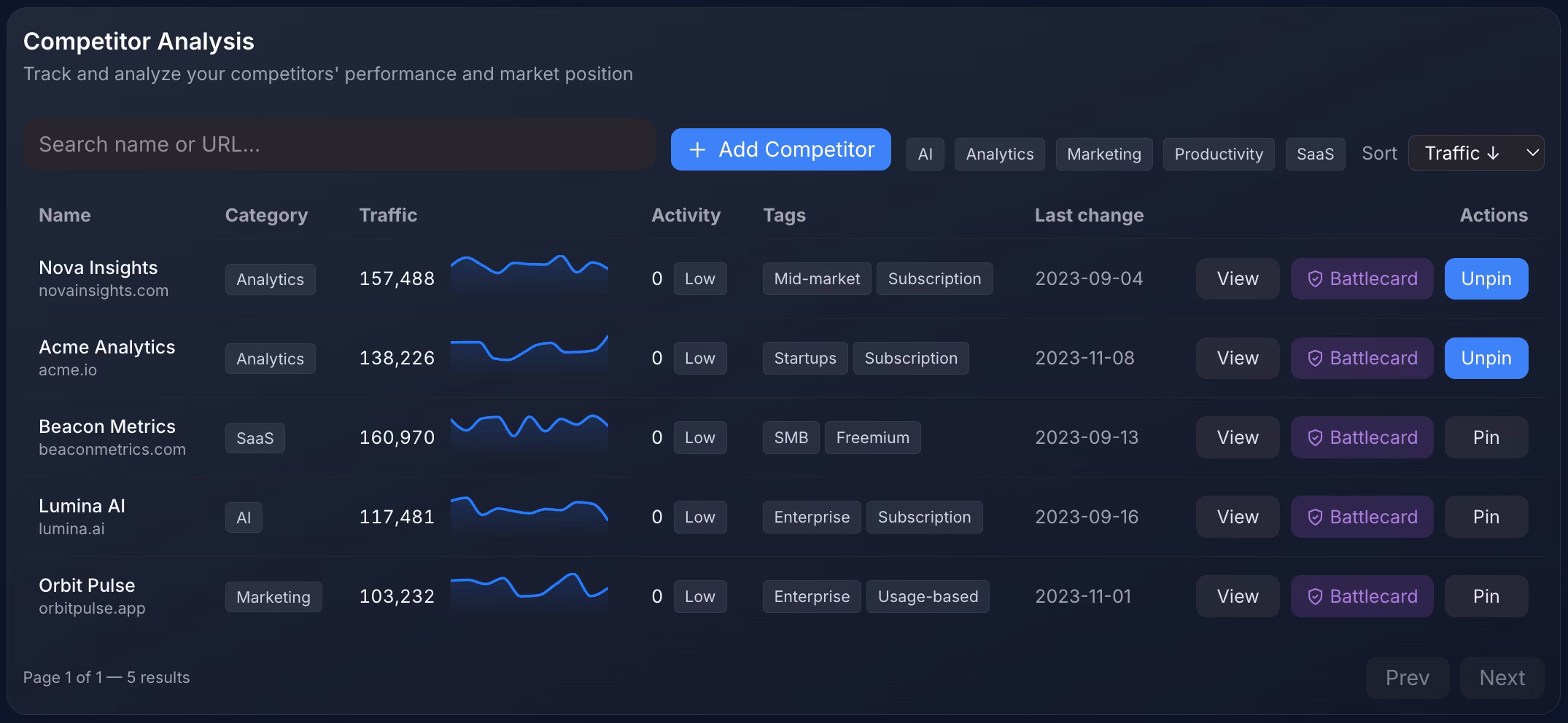Pin the Beacon Metrics competitor

point(1486,438)
